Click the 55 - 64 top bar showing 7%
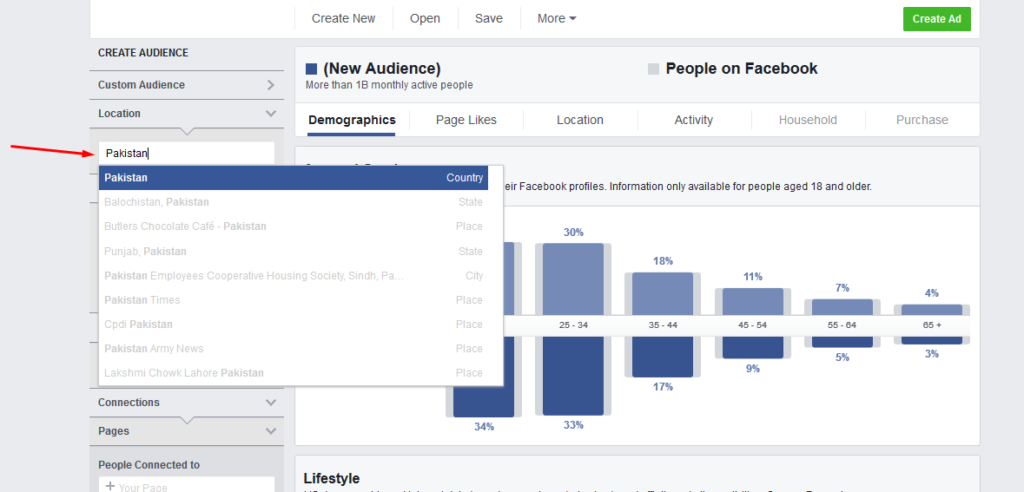 [x=842, y=308]
